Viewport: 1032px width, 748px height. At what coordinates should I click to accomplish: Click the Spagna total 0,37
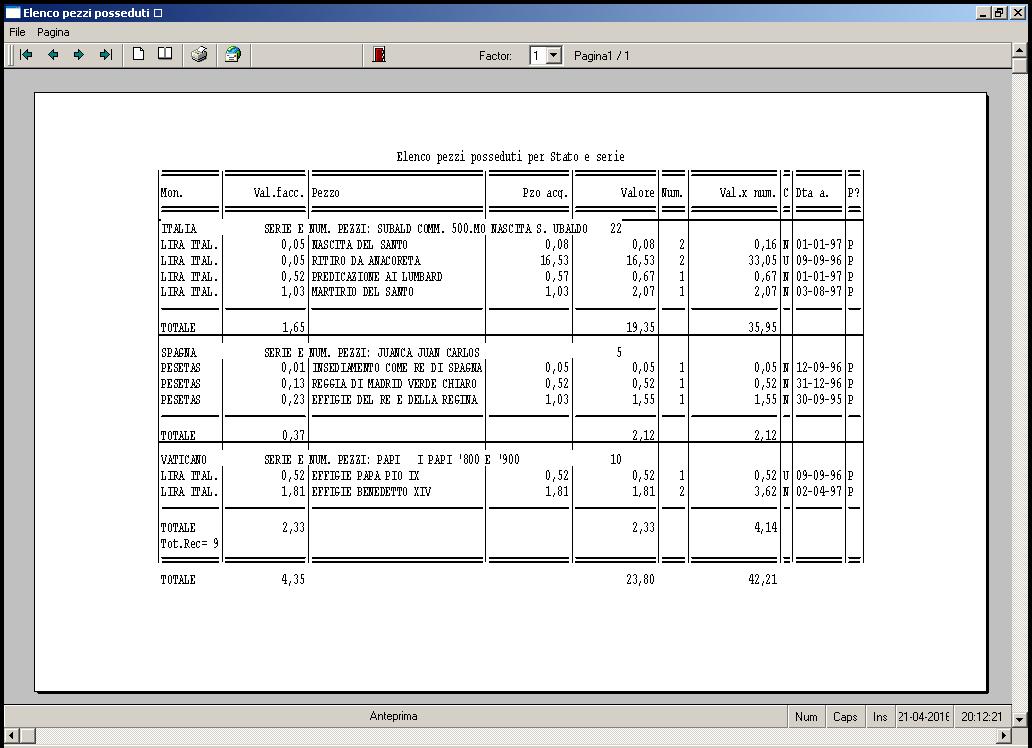(x=293, y=435)
